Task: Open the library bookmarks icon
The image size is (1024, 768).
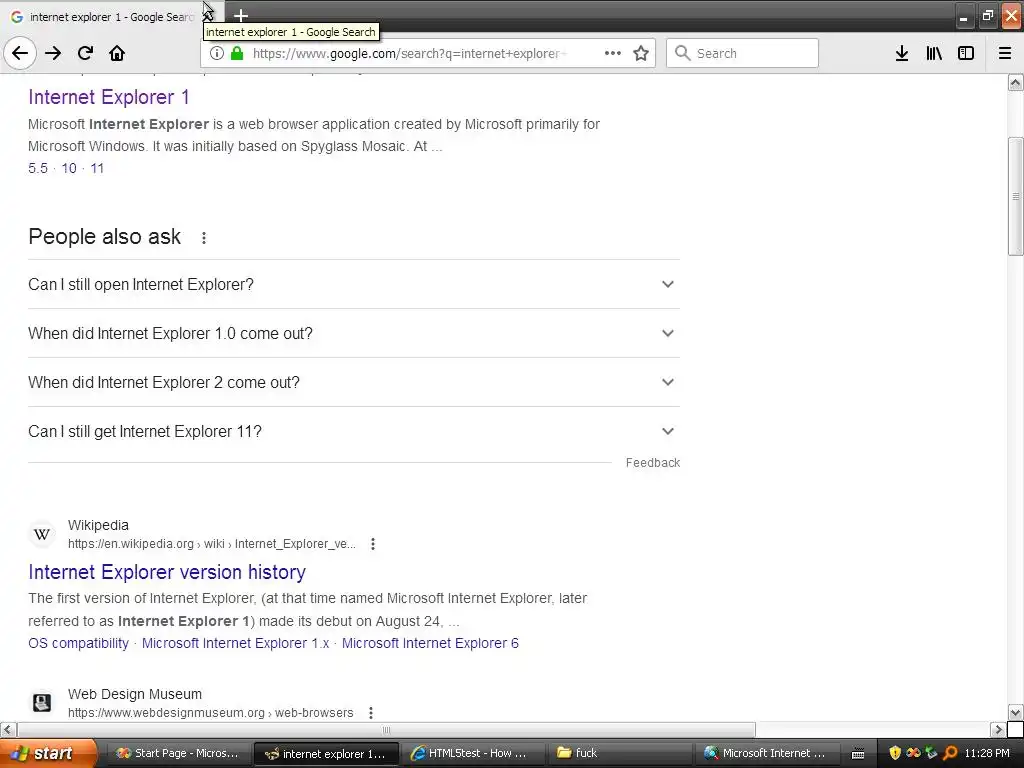Action: [x=934, y=53]
